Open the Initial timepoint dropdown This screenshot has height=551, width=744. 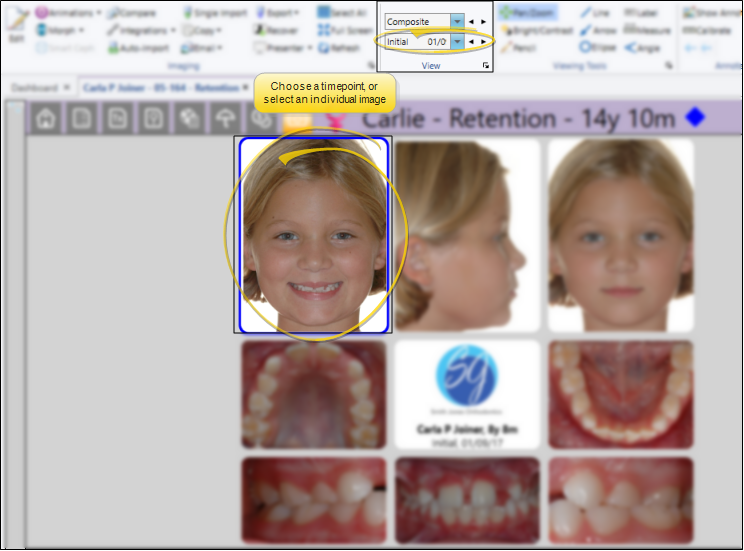point(457,42)
